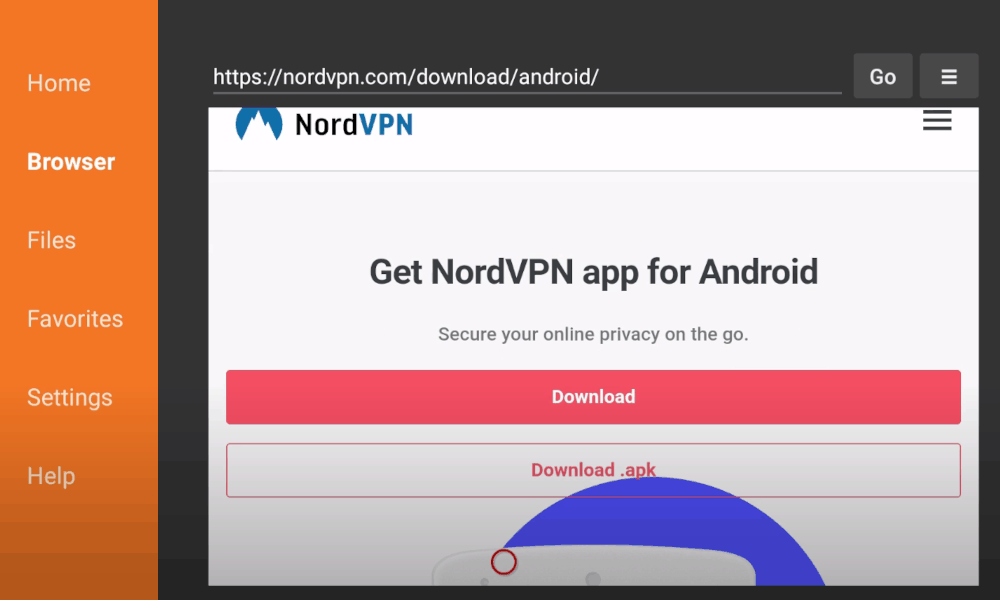The height and width of the screenshot is (600, 1000).
Task: Click the gray phone illustration
Action: coord(593,566)
